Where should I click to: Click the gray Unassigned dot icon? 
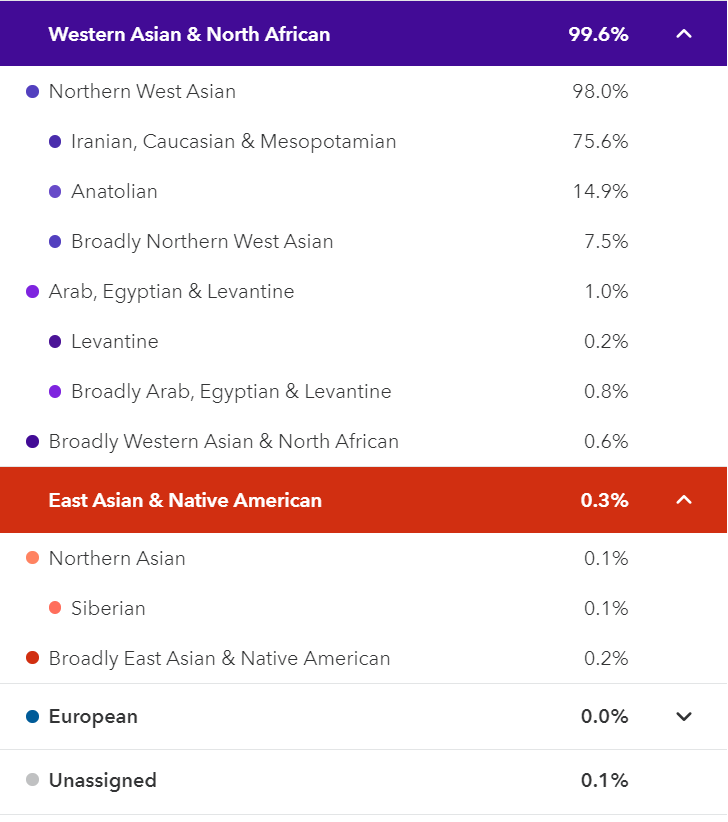pos(32,780)
